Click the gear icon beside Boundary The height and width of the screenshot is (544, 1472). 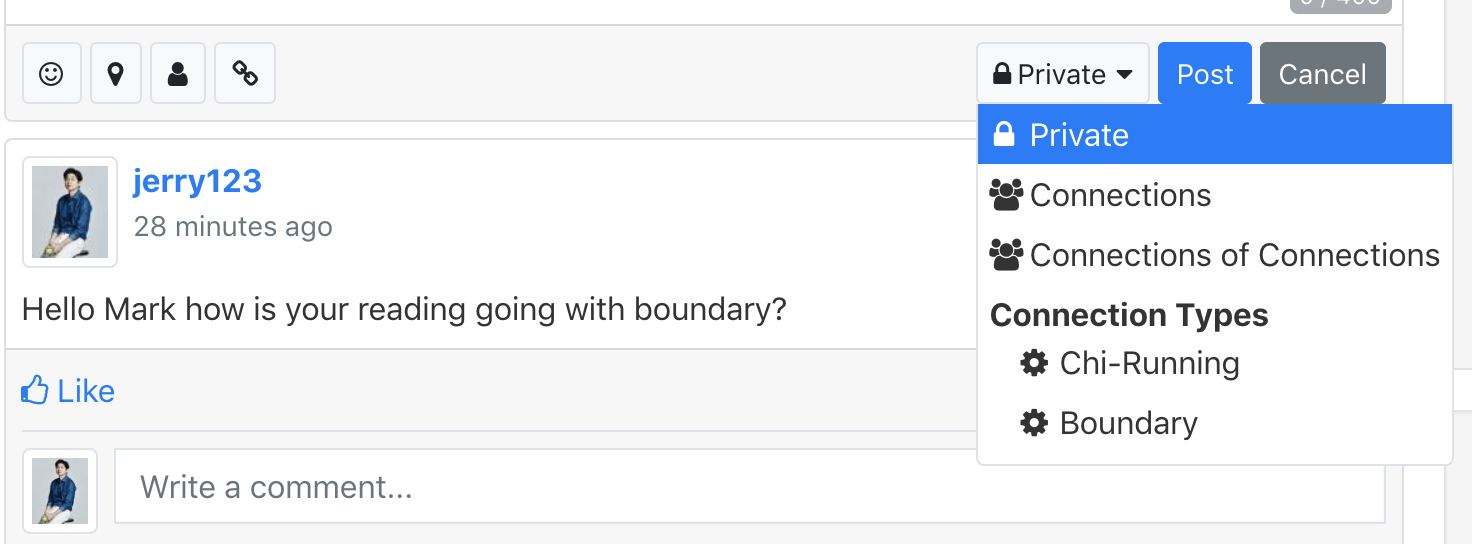[x=1034, y=423]
